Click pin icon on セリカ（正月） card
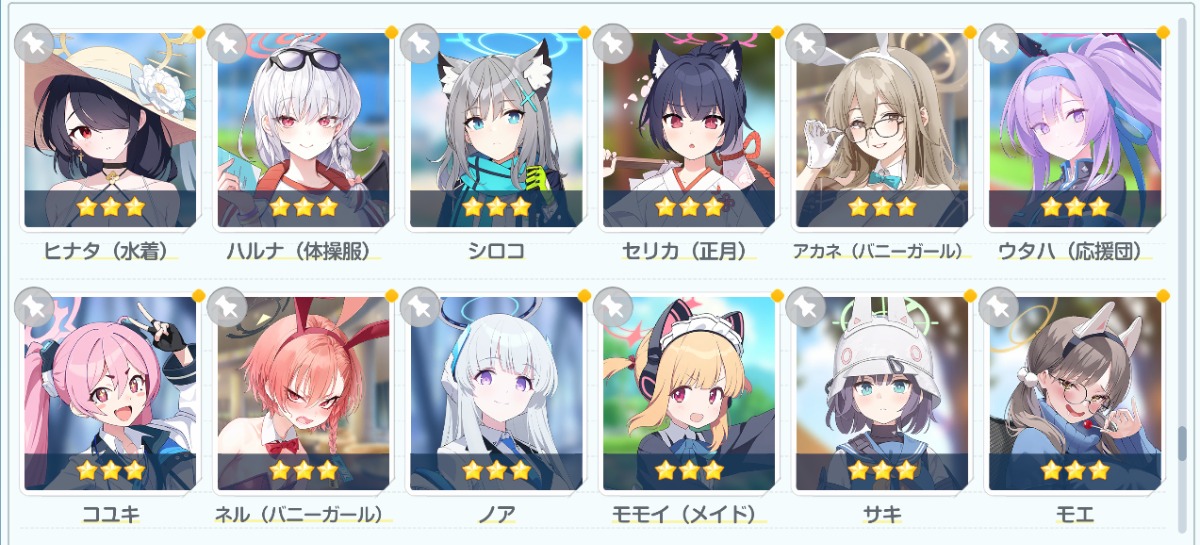This screenshot has width=1200, height=545. coord(612,43)
